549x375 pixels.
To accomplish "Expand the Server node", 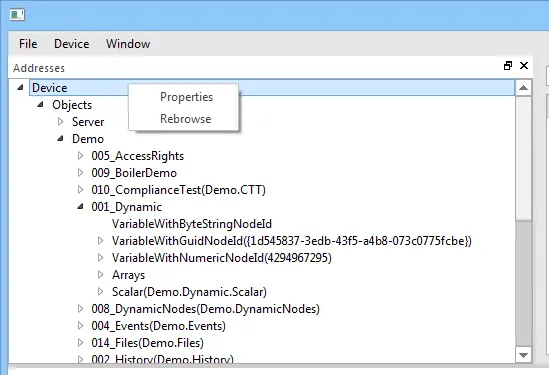I will tap(61, 121).
